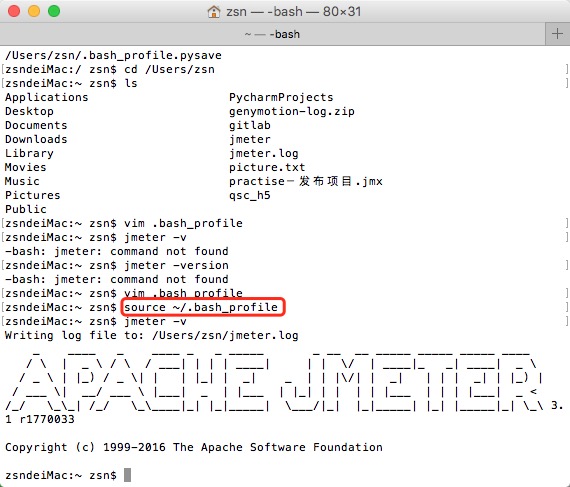570x487 pixels.
Task: Click the 'source ~/.bash_profile' command text
Action: pos(201,307)
